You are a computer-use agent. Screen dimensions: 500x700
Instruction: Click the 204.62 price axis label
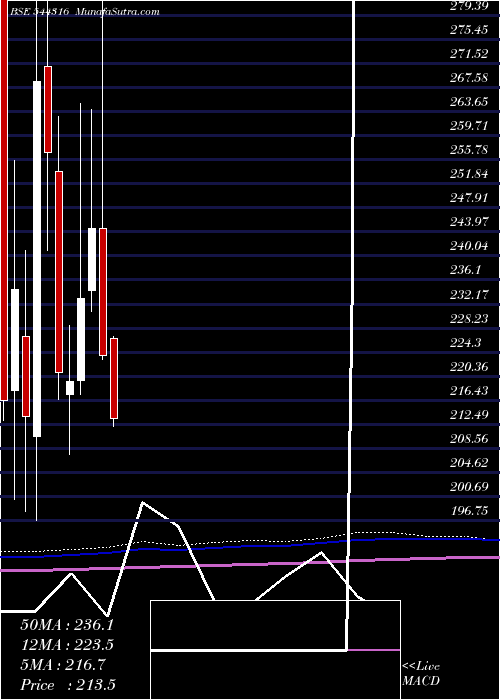[470, 463]
